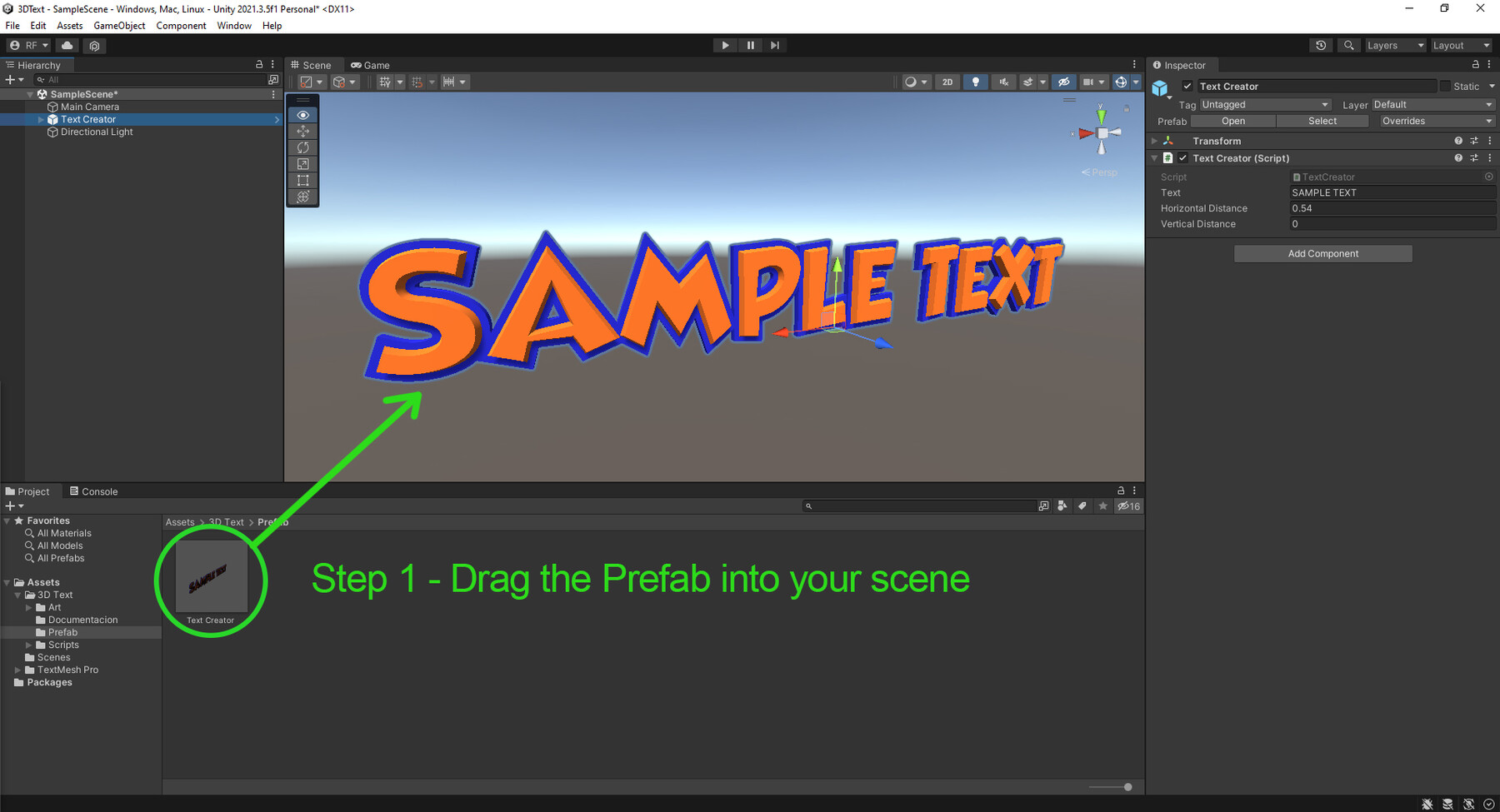This screenshot has height=812, width=1500.
Task: Switch to the Console tab
Action: pyautogui.click(x=93, y=491)
